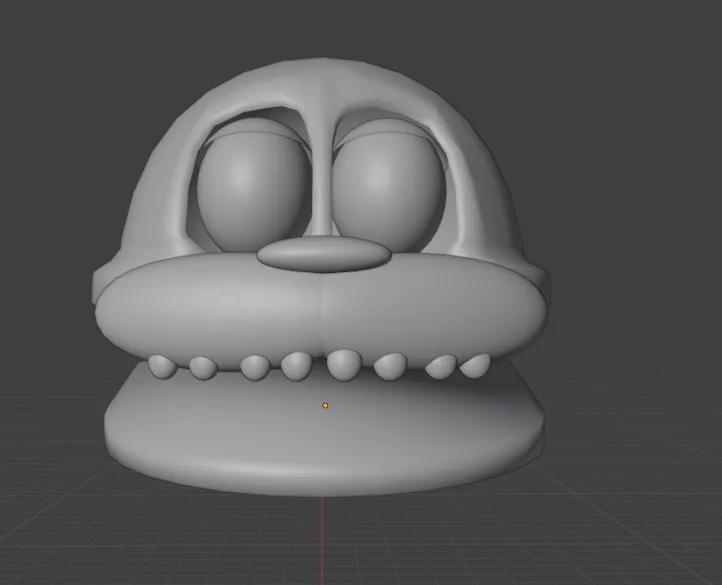Select the upper muzzle mesh above the teeth
The height and width of the screenshot is (585, 722).
pyautogui.click(x=322, y=313)
